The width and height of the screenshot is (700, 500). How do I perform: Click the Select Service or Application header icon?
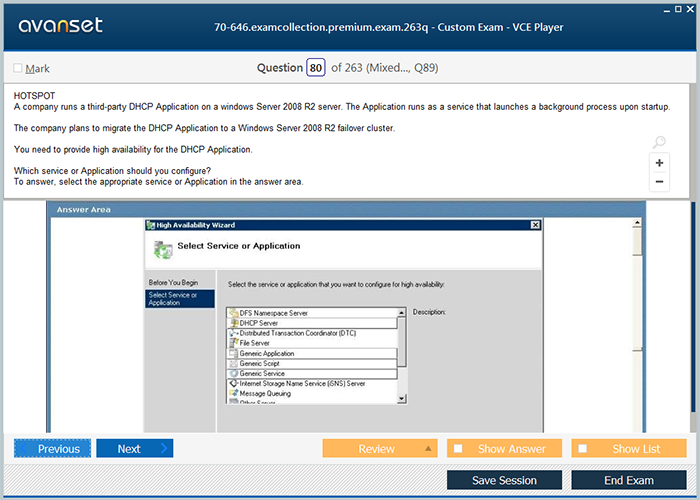tap(163, 250)
